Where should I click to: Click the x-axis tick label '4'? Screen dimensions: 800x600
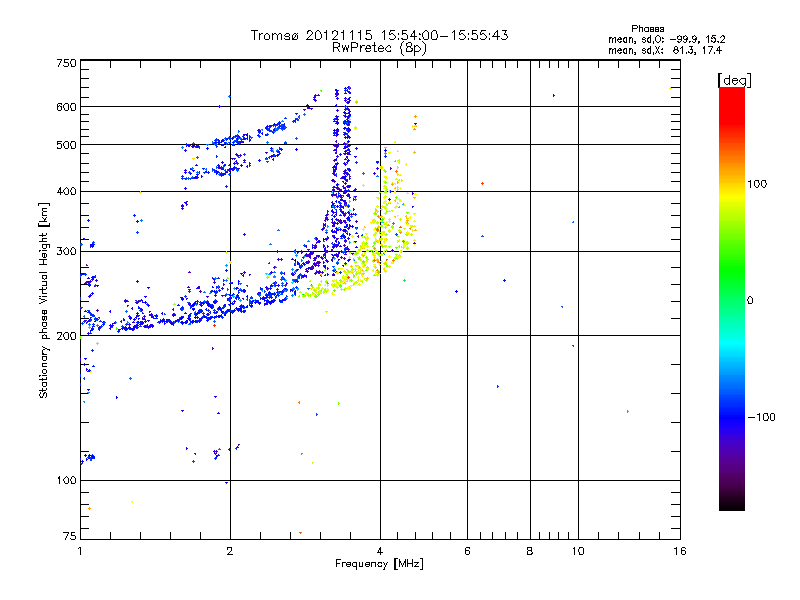pos(380,551)
